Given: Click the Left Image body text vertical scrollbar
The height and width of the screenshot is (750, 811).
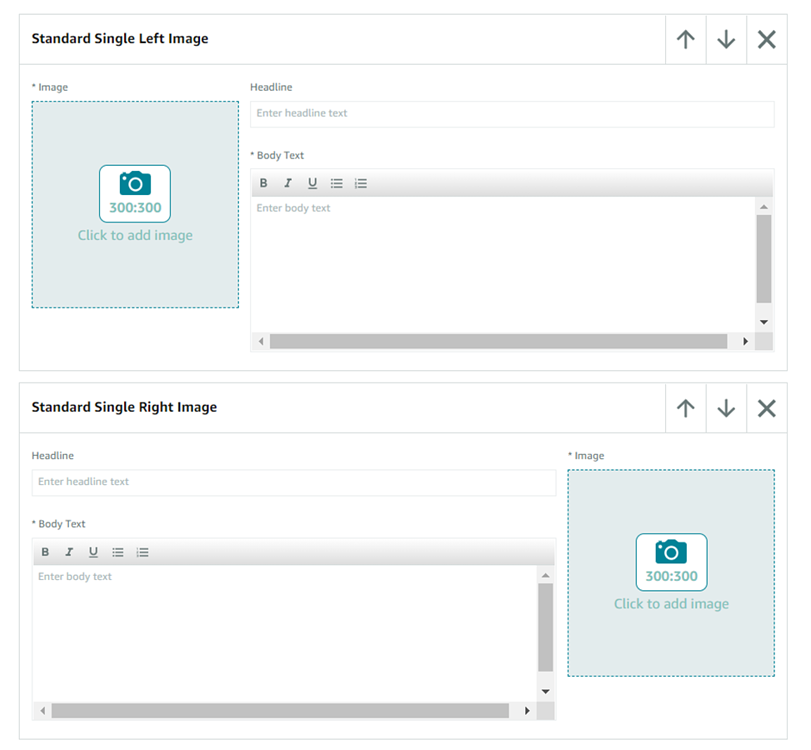Looking at the screenshot, I should 764,260.
